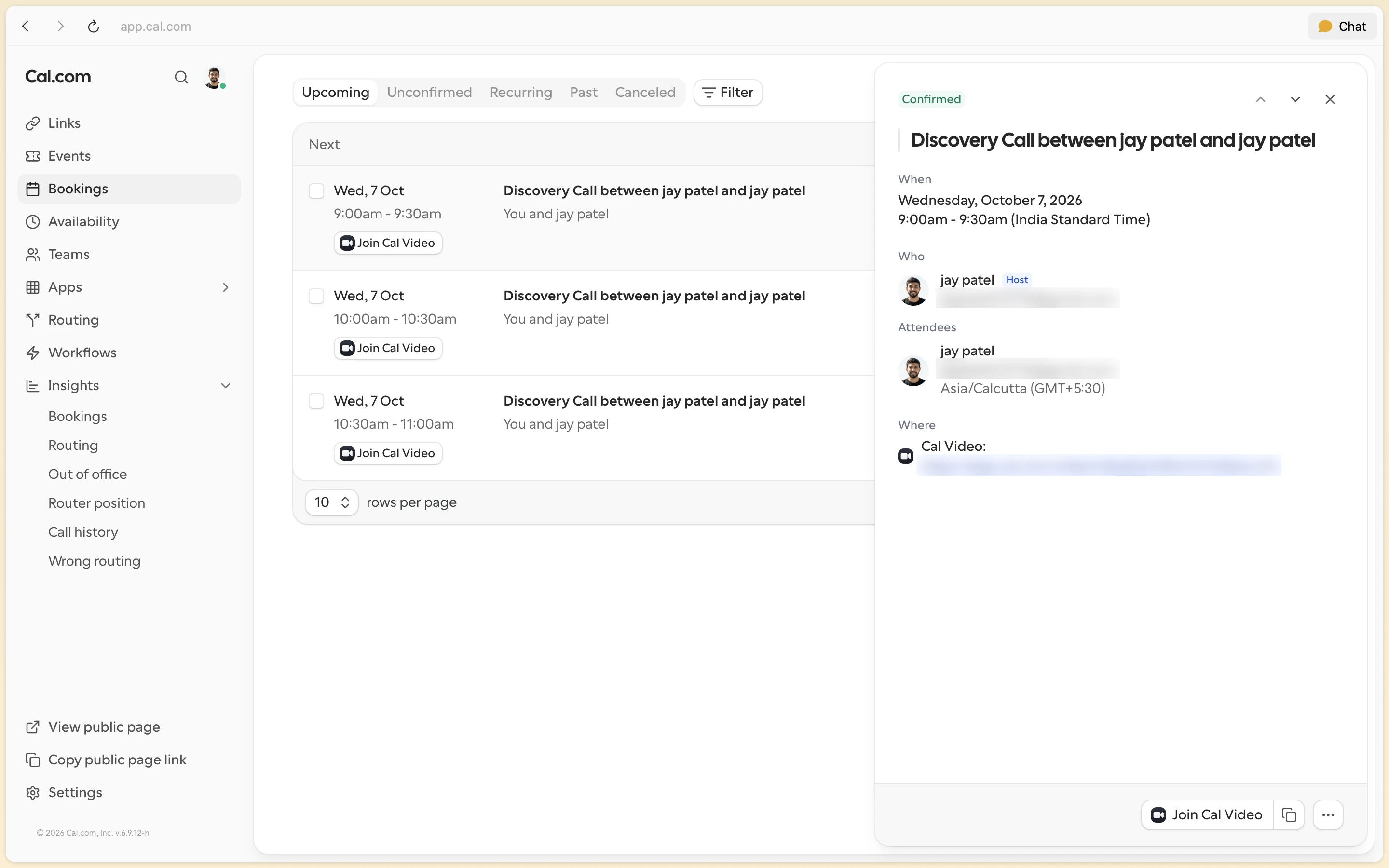Open Workflows in the sidebar

129,353
